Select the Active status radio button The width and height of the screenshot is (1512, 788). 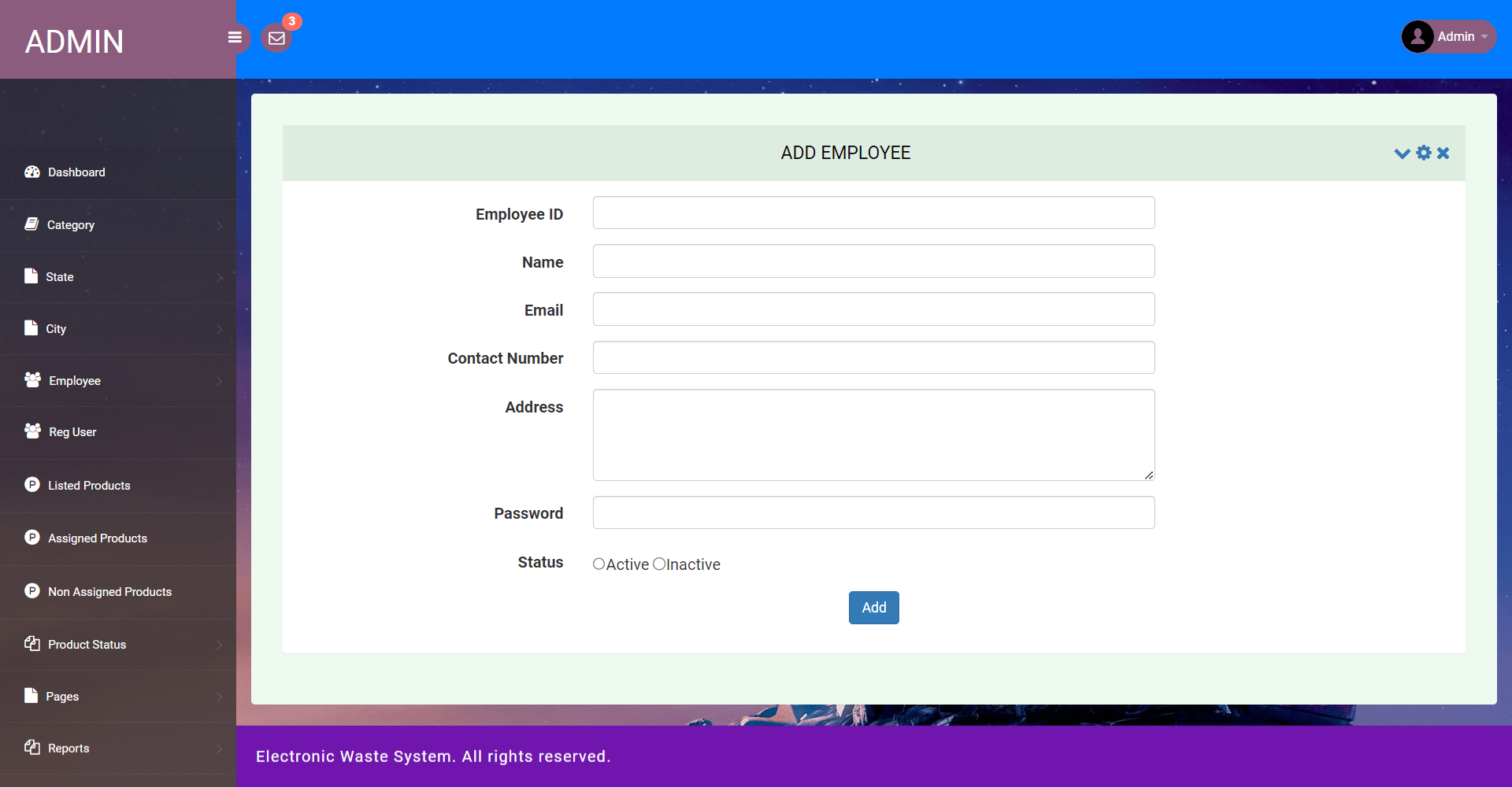point(598,564)
